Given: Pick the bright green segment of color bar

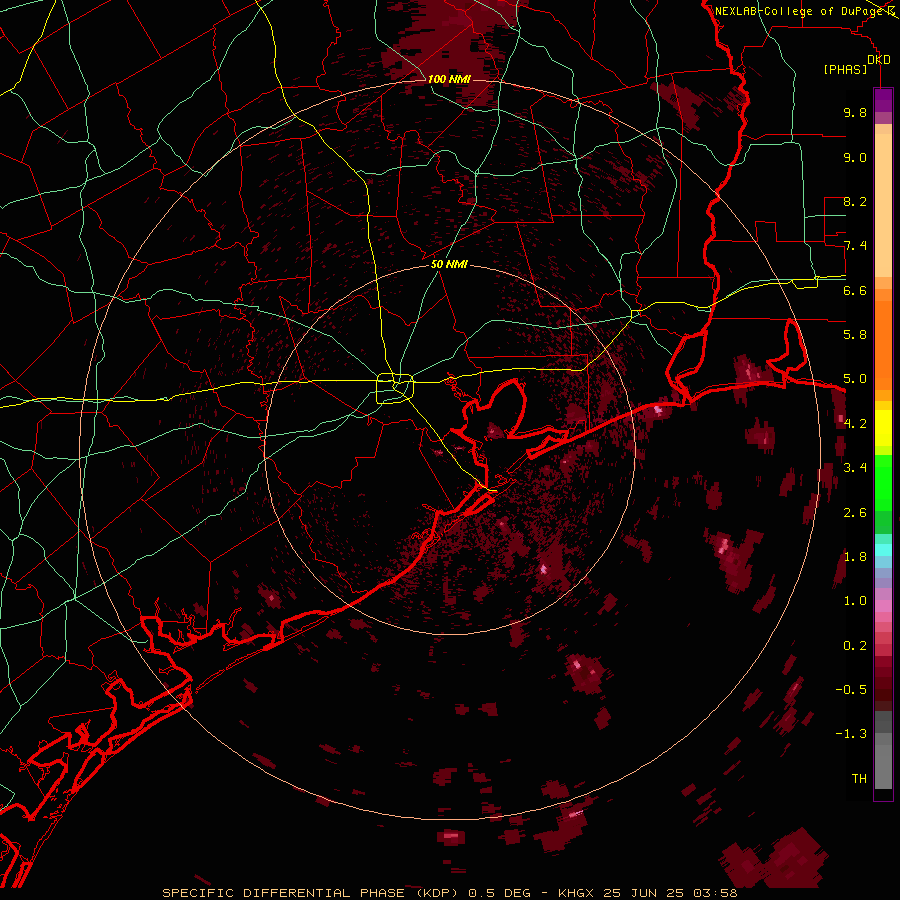Looking at the screenshot, I should (883, 481).
